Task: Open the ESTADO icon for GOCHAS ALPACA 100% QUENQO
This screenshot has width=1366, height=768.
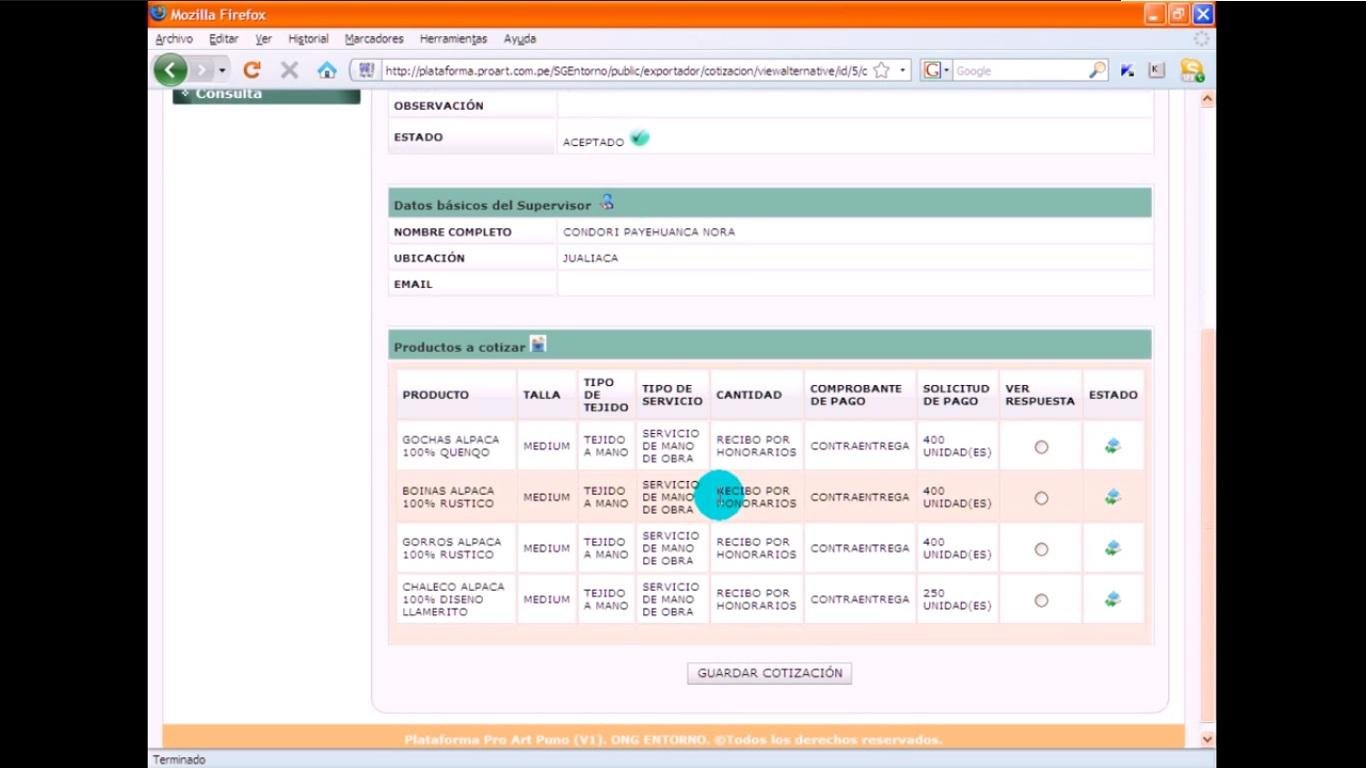Action: click(1112, 446)
